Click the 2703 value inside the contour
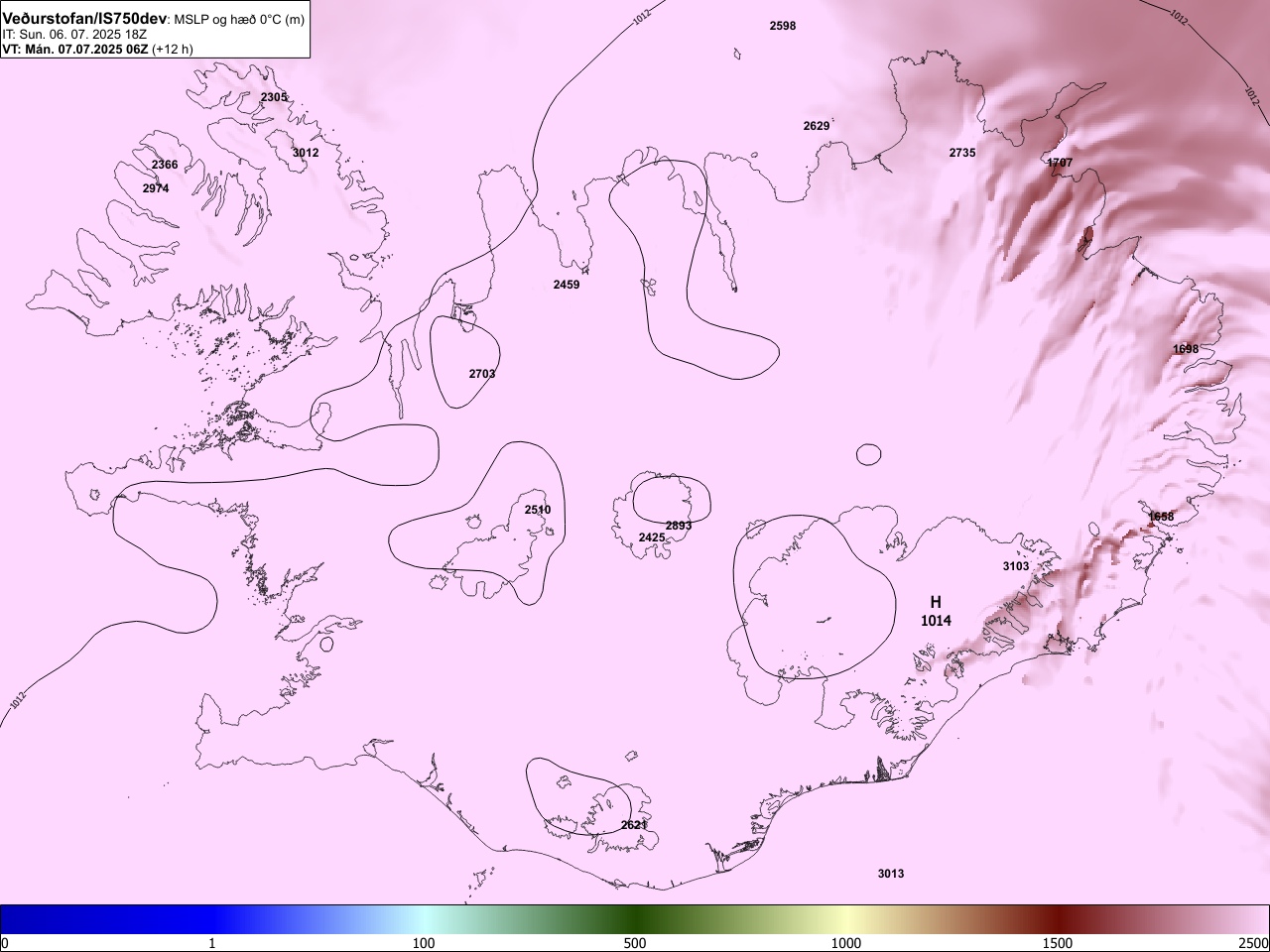 (482, 374)
